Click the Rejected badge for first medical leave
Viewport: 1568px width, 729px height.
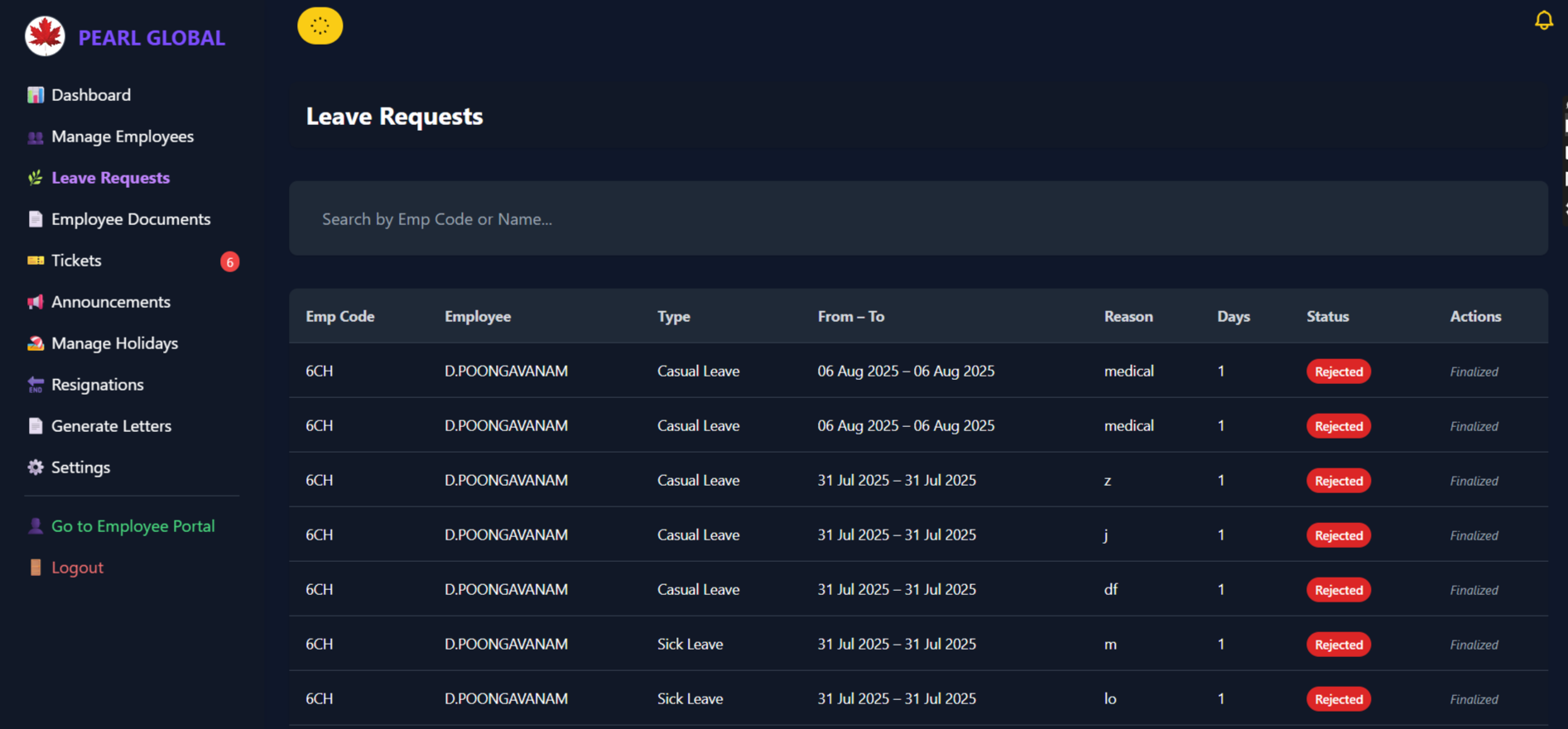[x=1338, y=372]
